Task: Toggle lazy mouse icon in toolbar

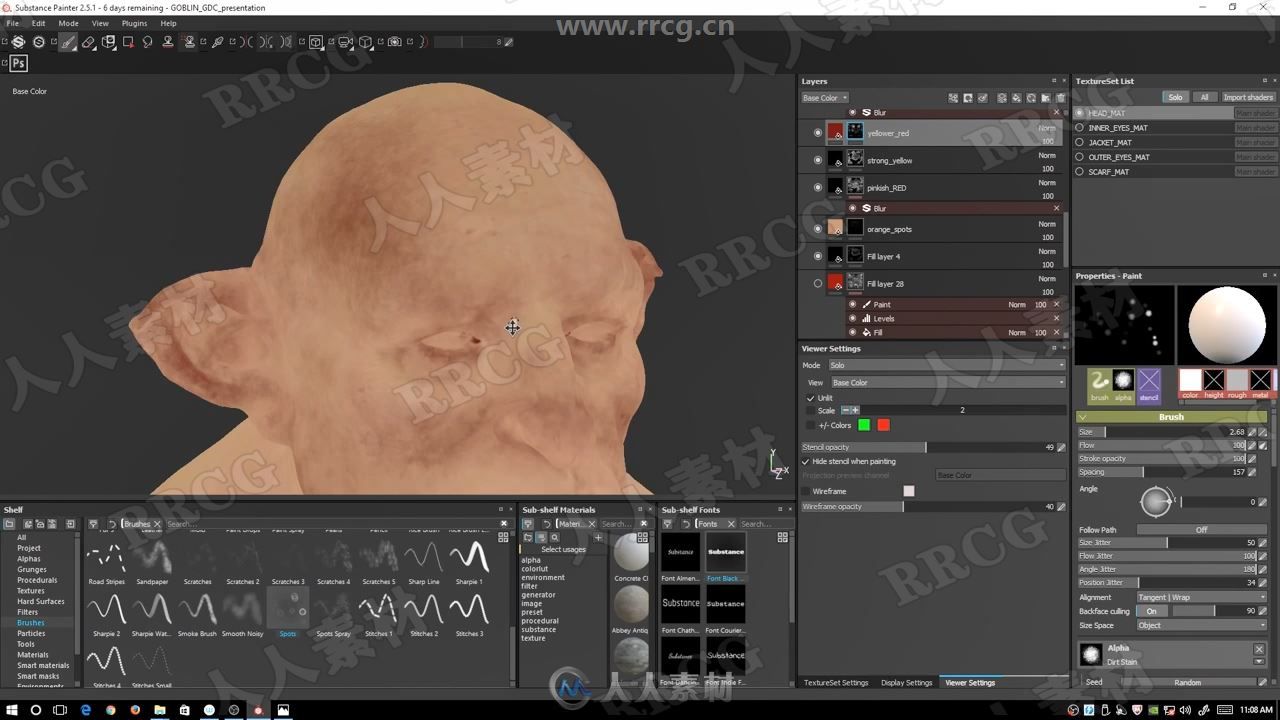Action: pyautogui.click(x=423, y=42)
